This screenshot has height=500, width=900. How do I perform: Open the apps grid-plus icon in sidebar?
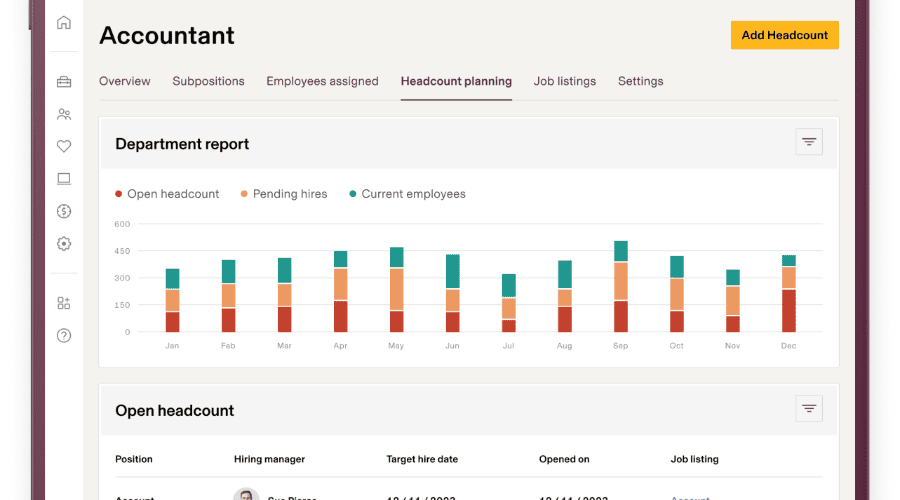point(64,303)
